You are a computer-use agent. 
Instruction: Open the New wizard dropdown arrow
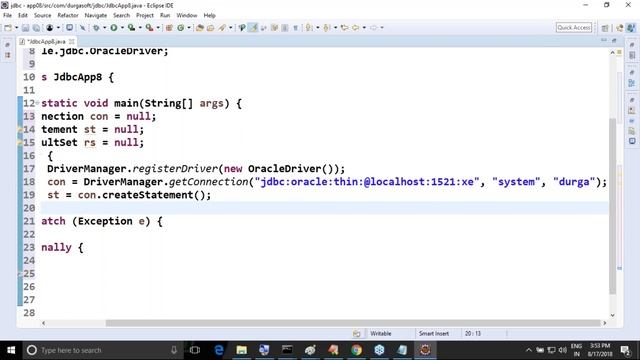coord(17,28)
